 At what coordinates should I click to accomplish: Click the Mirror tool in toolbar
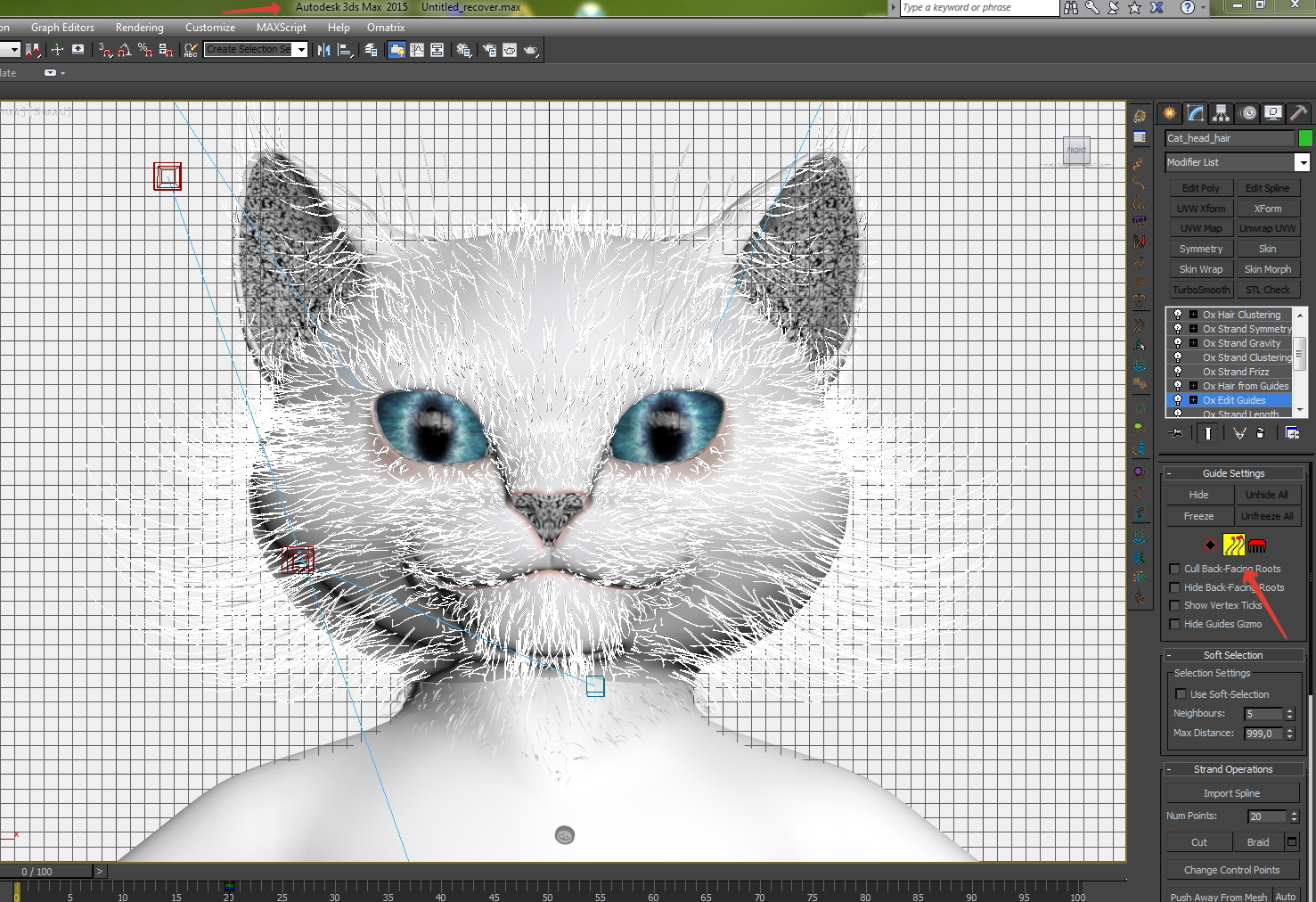[x=323, y=50]
